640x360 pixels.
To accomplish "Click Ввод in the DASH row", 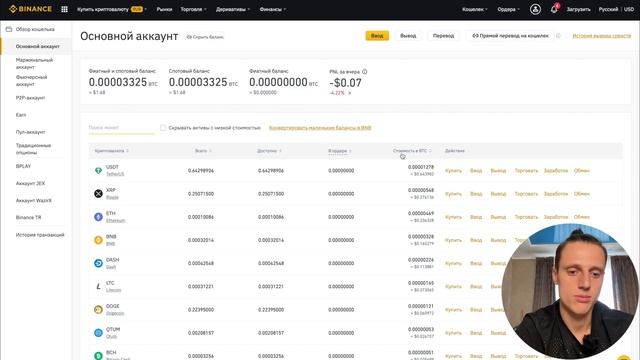I will point(476,264).
